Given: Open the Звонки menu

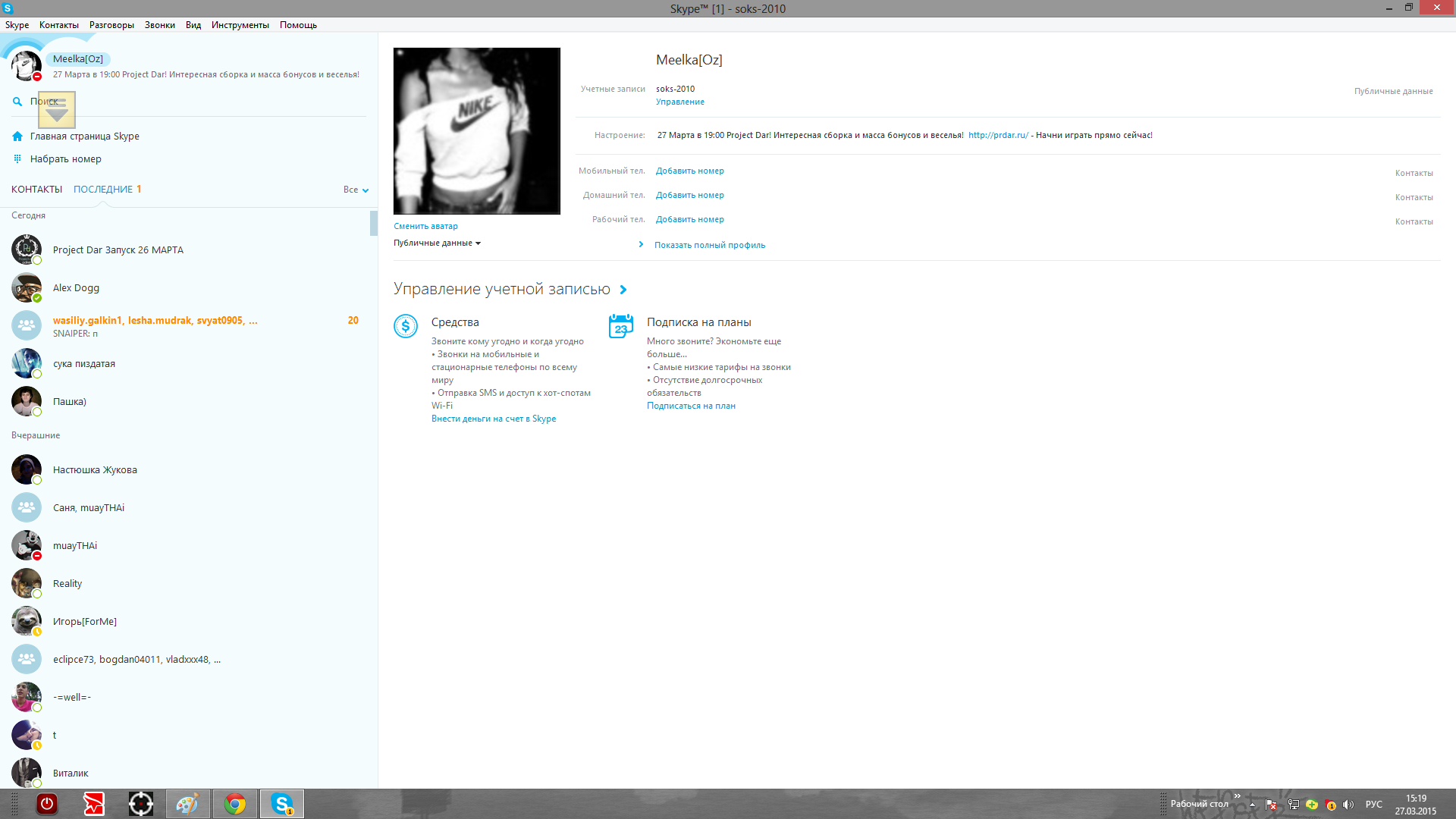Looking at the screenshot, I should point(159,25).
